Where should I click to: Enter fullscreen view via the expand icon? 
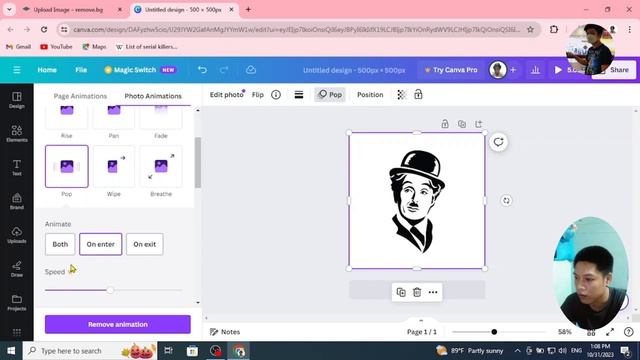610,332
